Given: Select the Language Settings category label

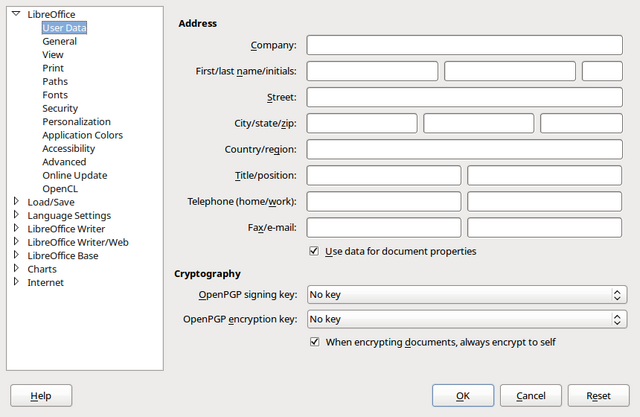Looking at the screenshot, I should (69, 215).
